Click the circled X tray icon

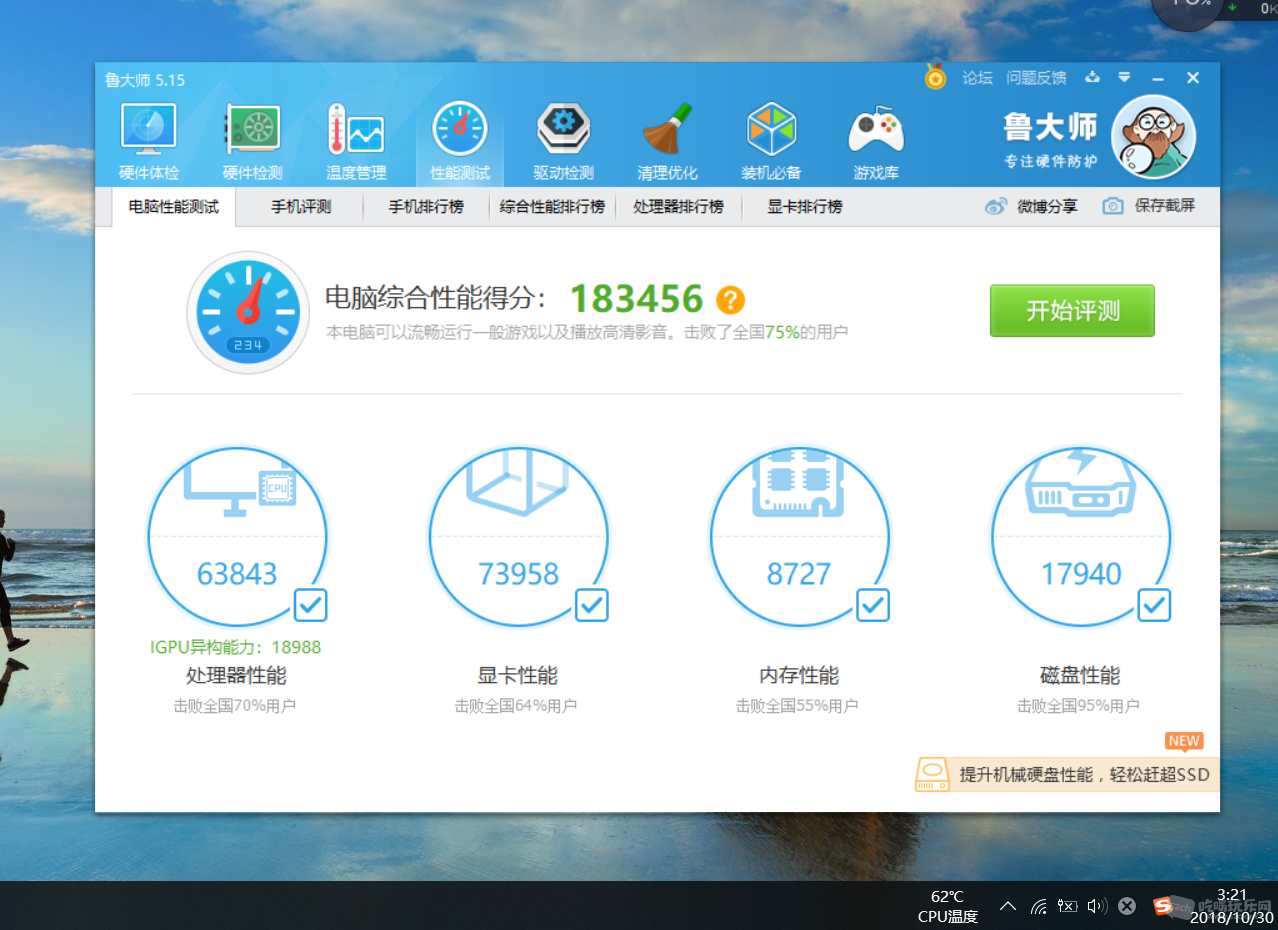(1127, 906)
